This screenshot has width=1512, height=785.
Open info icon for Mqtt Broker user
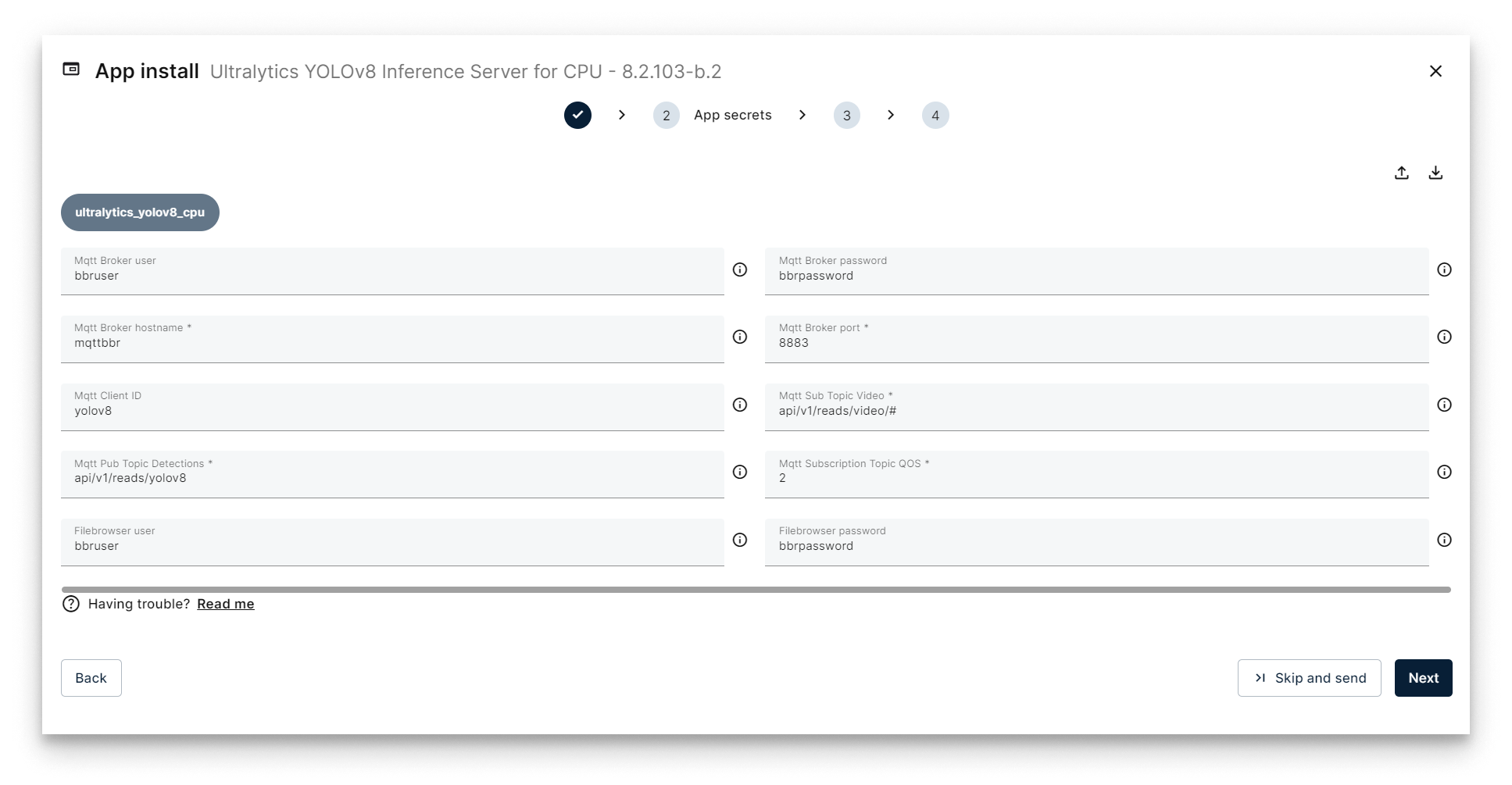pyautogui.click(x=740, y=269)
